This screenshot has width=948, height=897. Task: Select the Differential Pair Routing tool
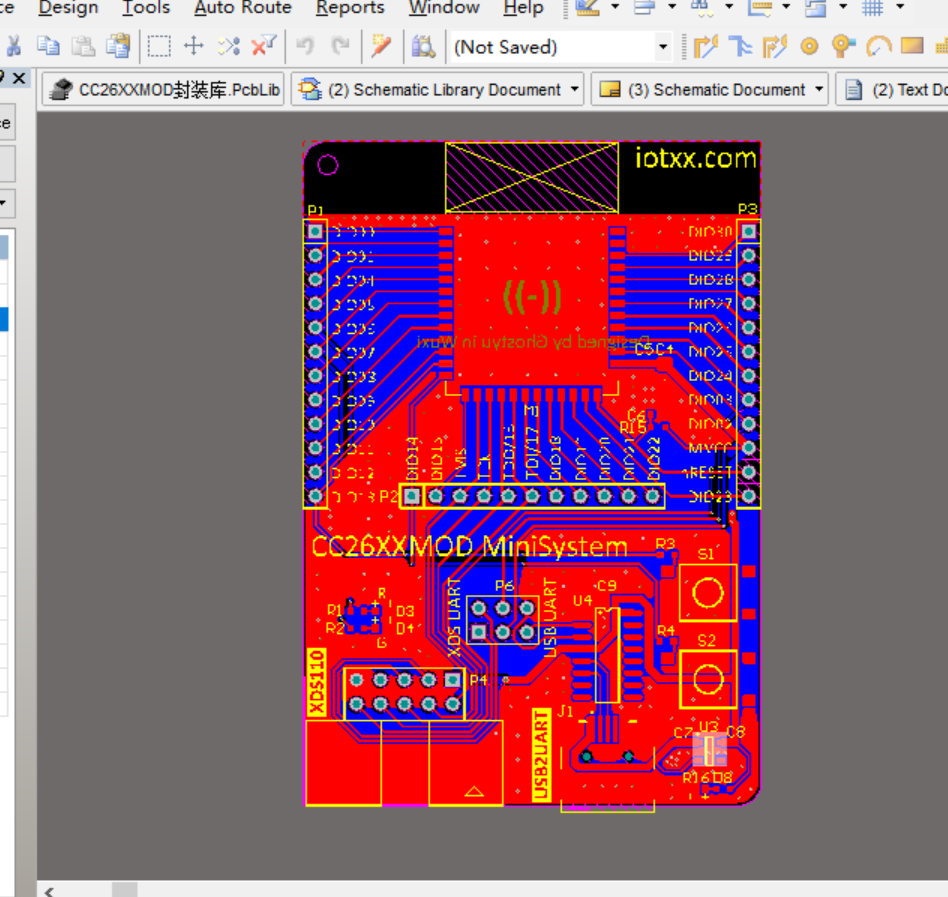[775, 47]
